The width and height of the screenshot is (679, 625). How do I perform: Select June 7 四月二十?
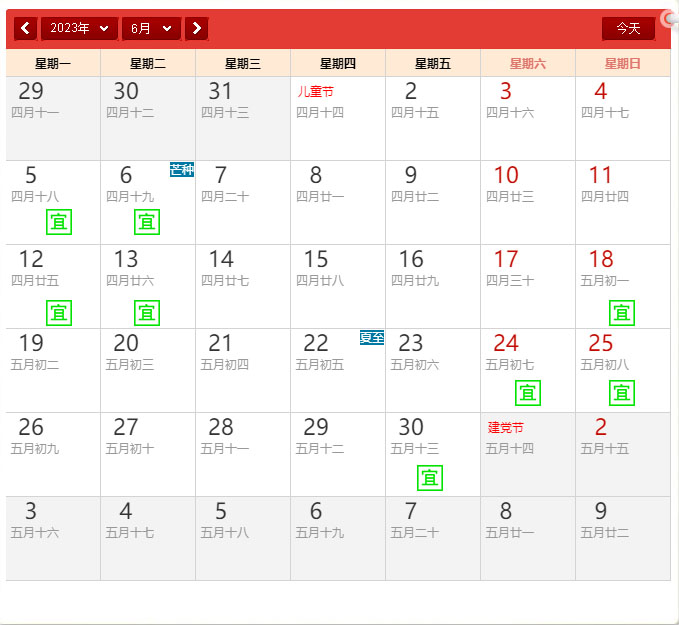click(243, 203)
